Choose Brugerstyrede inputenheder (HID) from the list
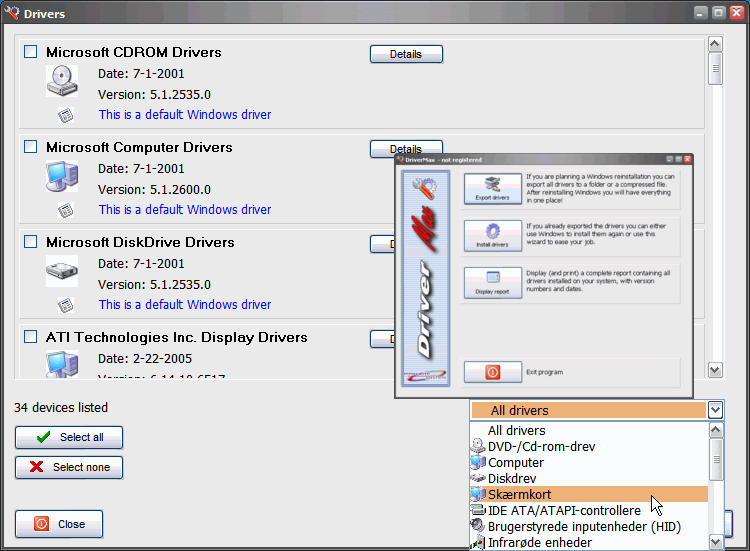The width and height of the screenshot is (750, 551). click(x=589, y=526)
